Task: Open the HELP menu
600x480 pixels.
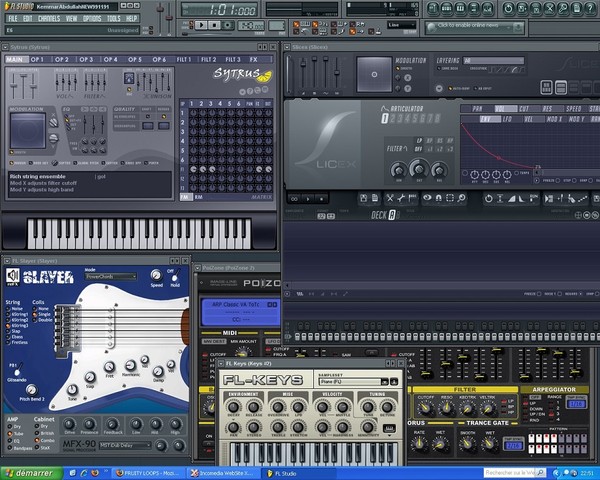Action: (131, 18)
